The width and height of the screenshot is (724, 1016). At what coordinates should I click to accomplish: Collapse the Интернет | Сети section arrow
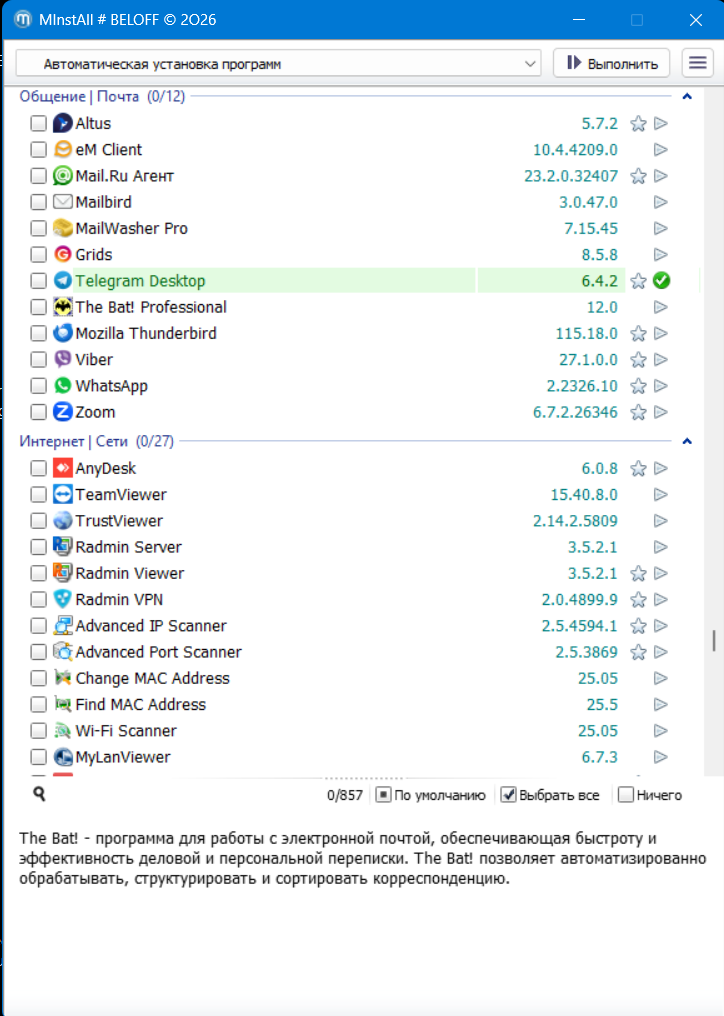coord(687,441)
